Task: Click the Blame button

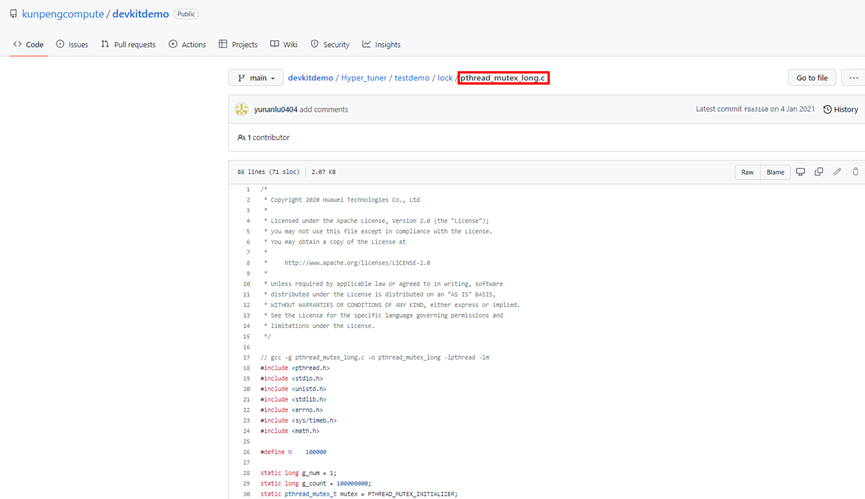Action: pos(775,172)
